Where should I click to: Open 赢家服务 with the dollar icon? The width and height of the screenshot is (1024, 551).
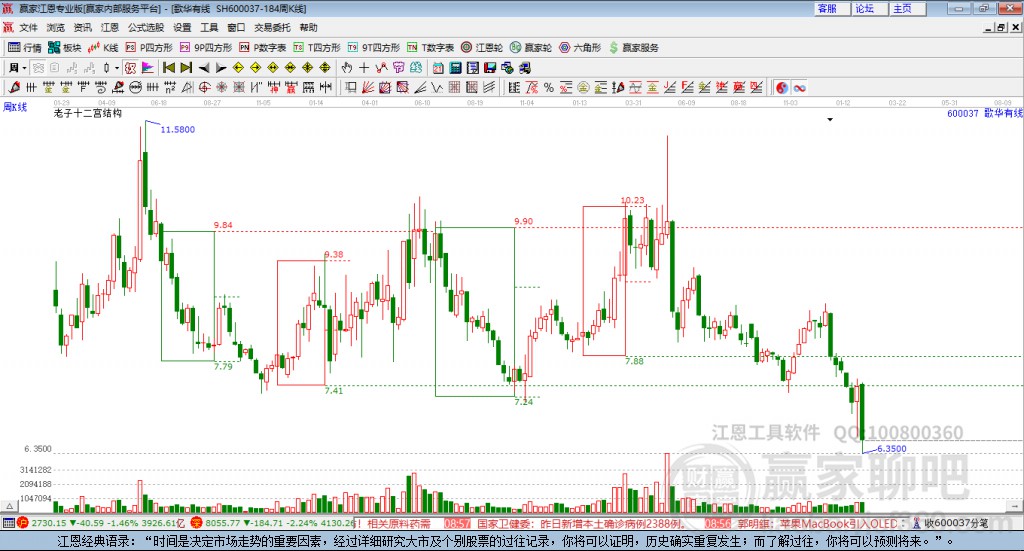634,48
